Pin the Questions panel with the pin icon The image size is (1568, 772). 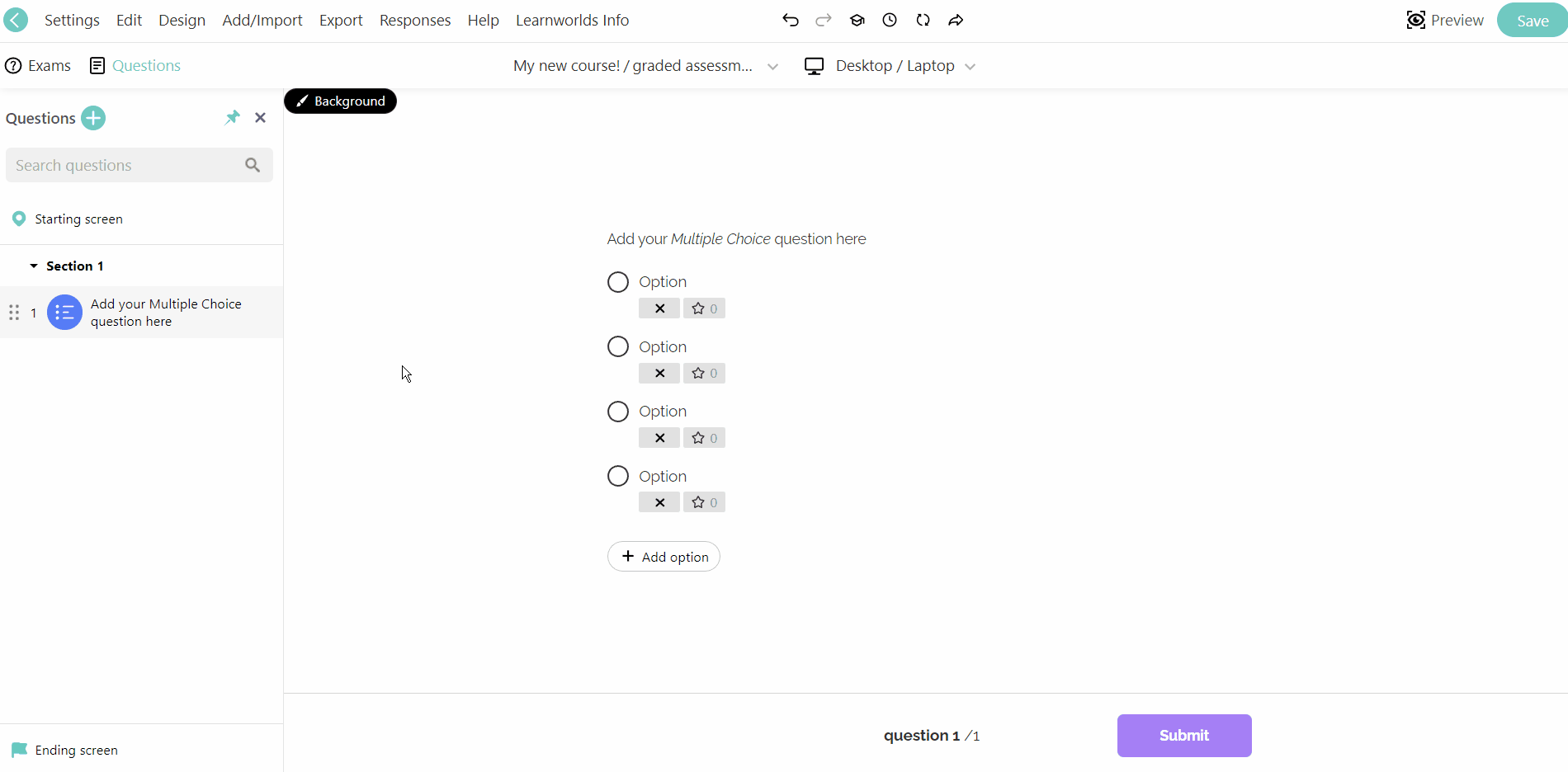231,117
